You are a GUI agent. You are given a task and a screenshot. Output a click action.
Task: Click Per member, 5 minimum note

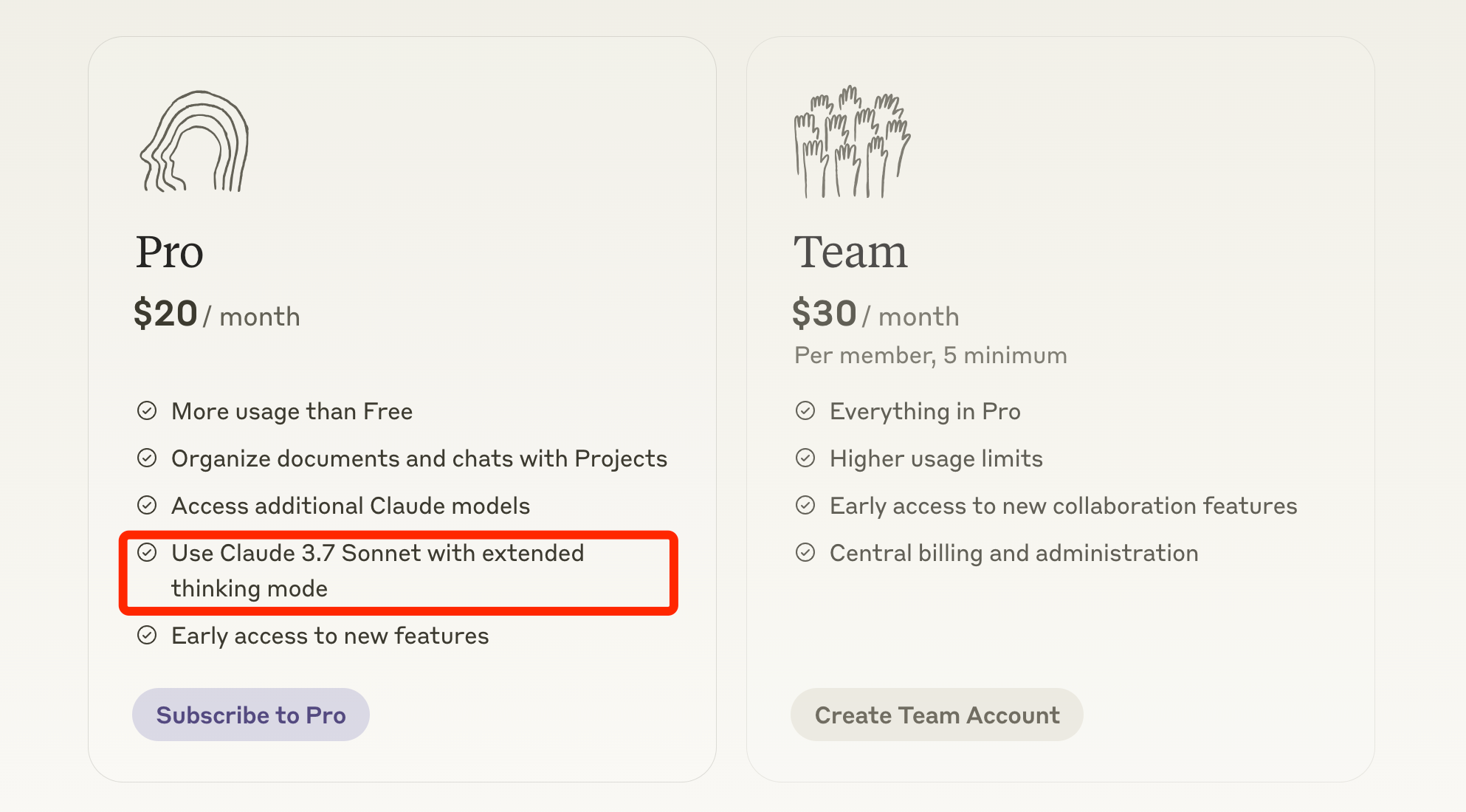point(930,355)
